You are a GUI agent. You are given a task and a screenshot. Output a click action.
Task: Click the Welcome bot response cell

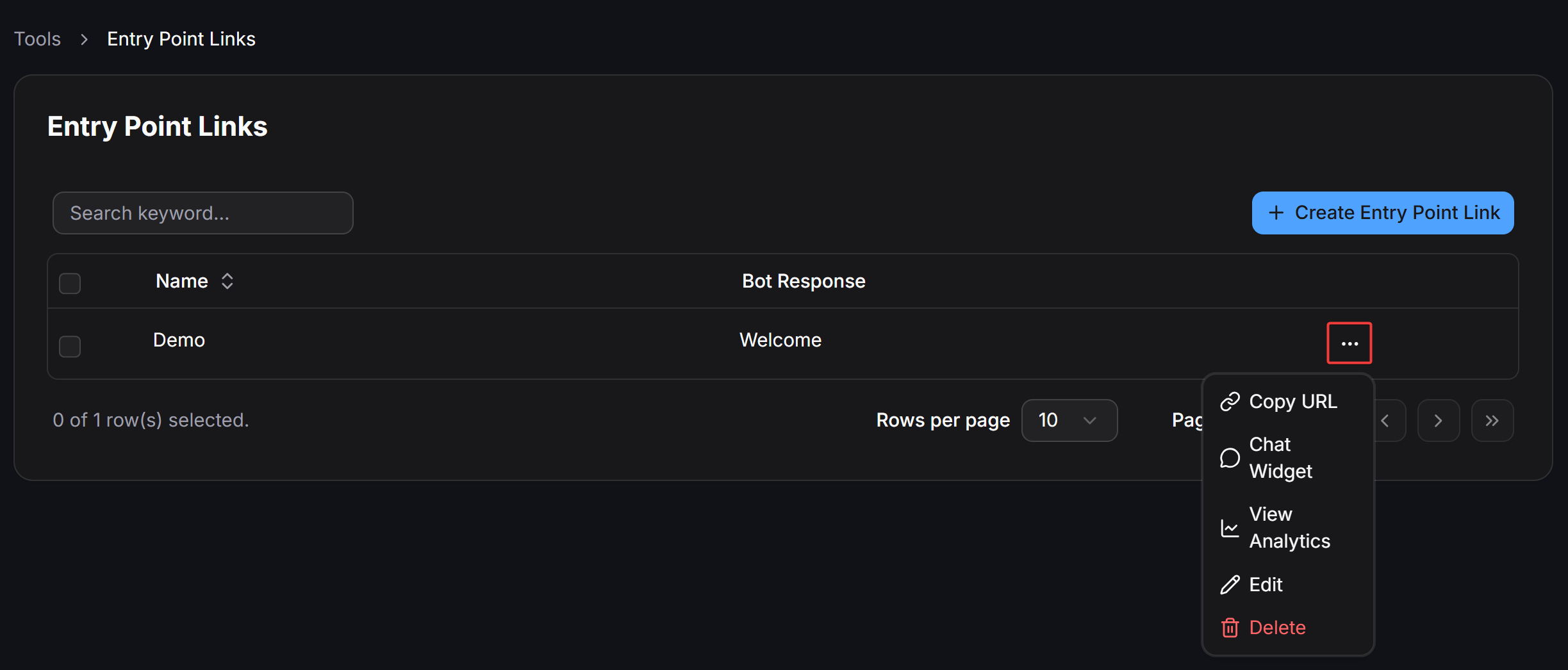click(x=780, y=340)
